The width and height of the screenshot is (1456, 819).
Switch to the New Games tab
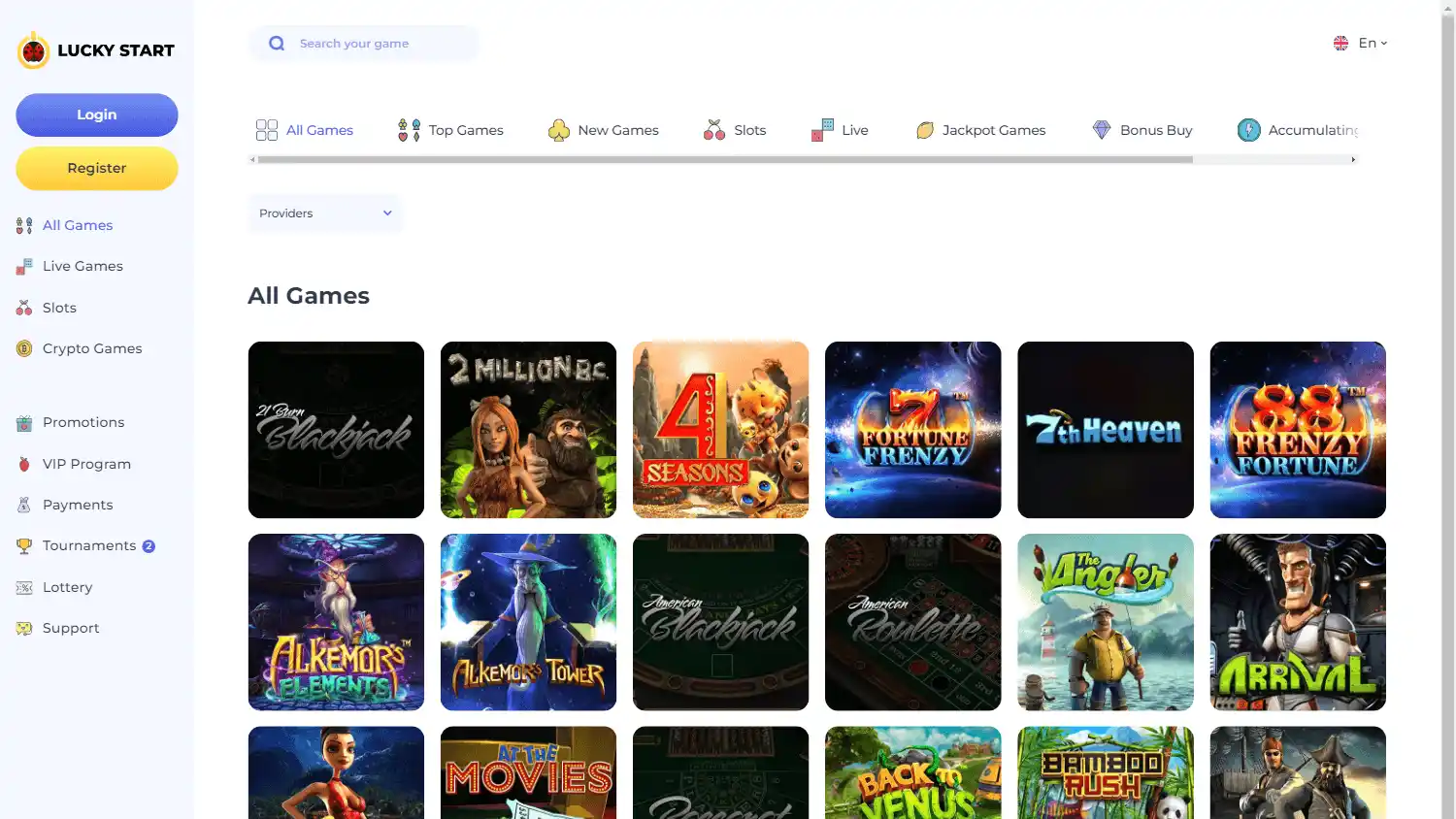pos(603,130)
